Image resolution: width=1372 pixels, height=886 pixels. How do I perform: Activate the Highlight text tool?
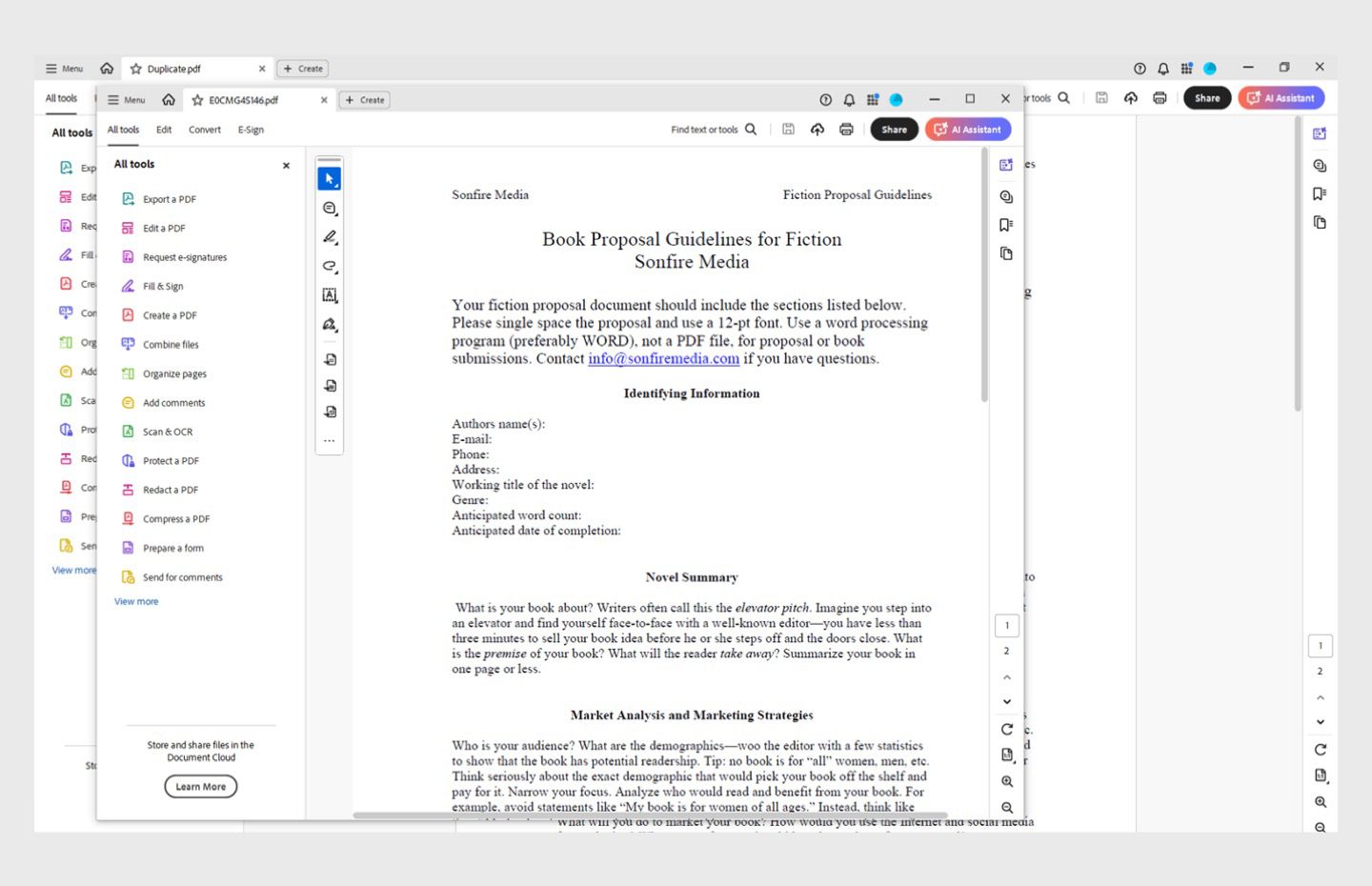point(329,236)
